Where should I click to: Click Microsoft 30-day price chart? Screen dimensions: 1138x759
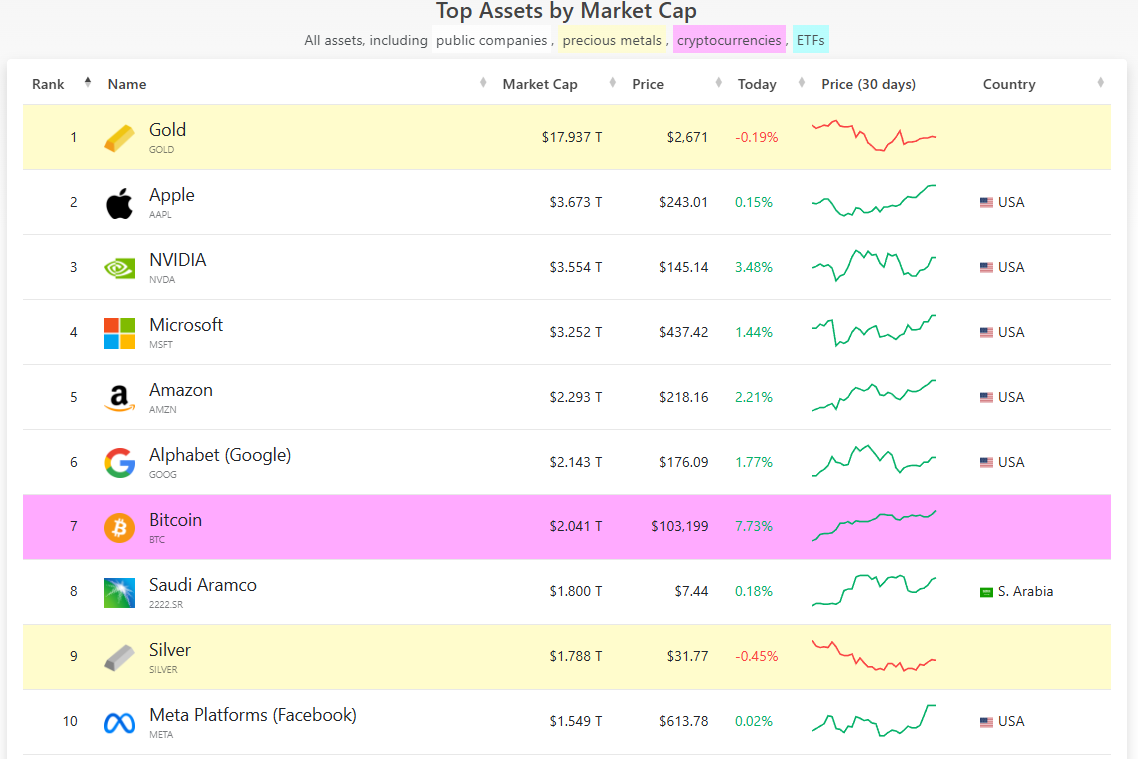874,331
